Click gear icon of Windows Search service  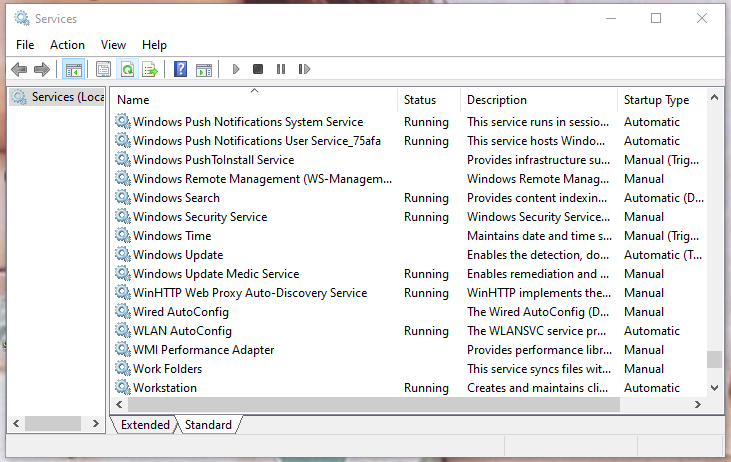pos(123,198)
